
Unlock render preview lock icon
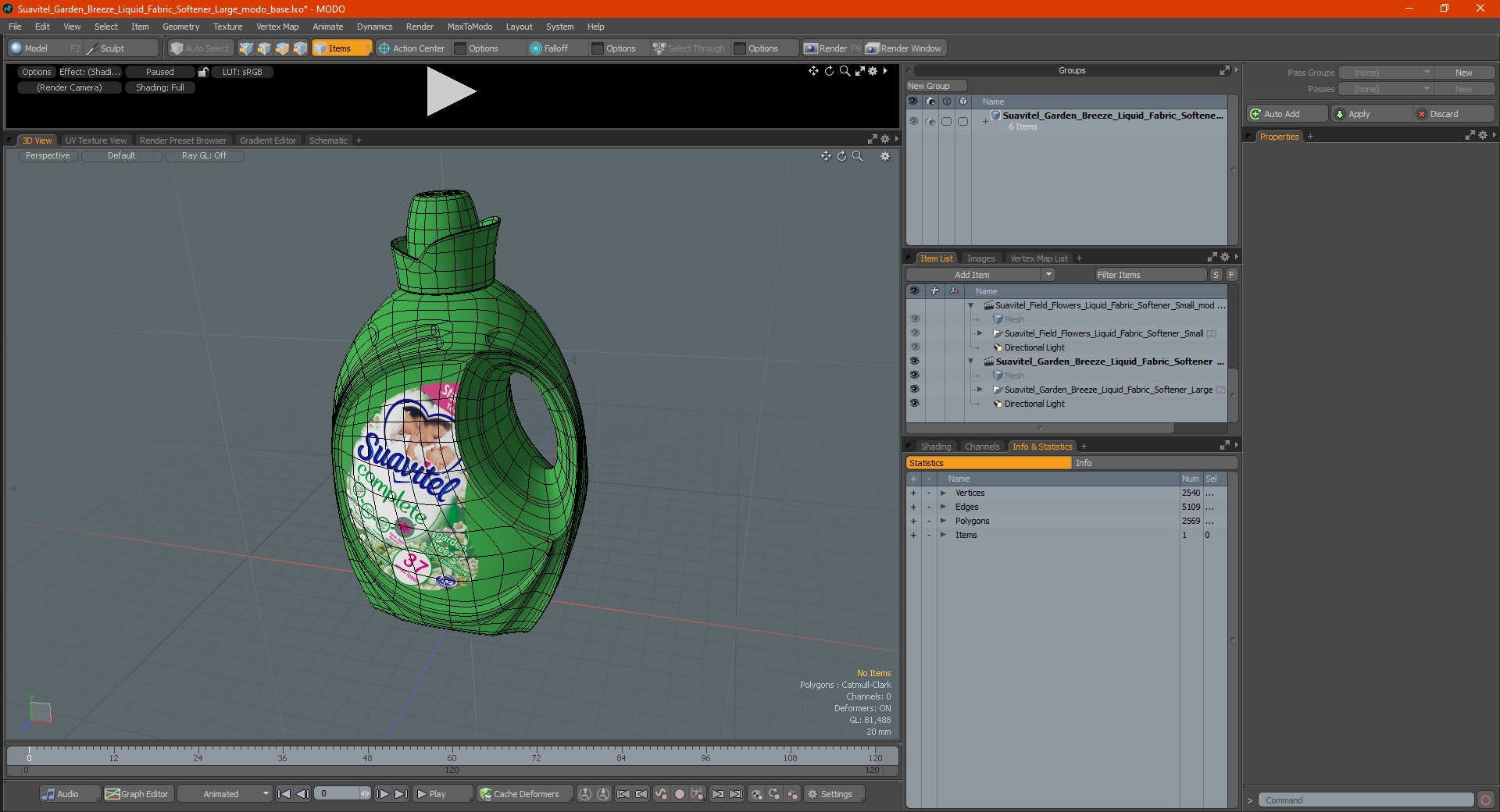pos(203,72)
